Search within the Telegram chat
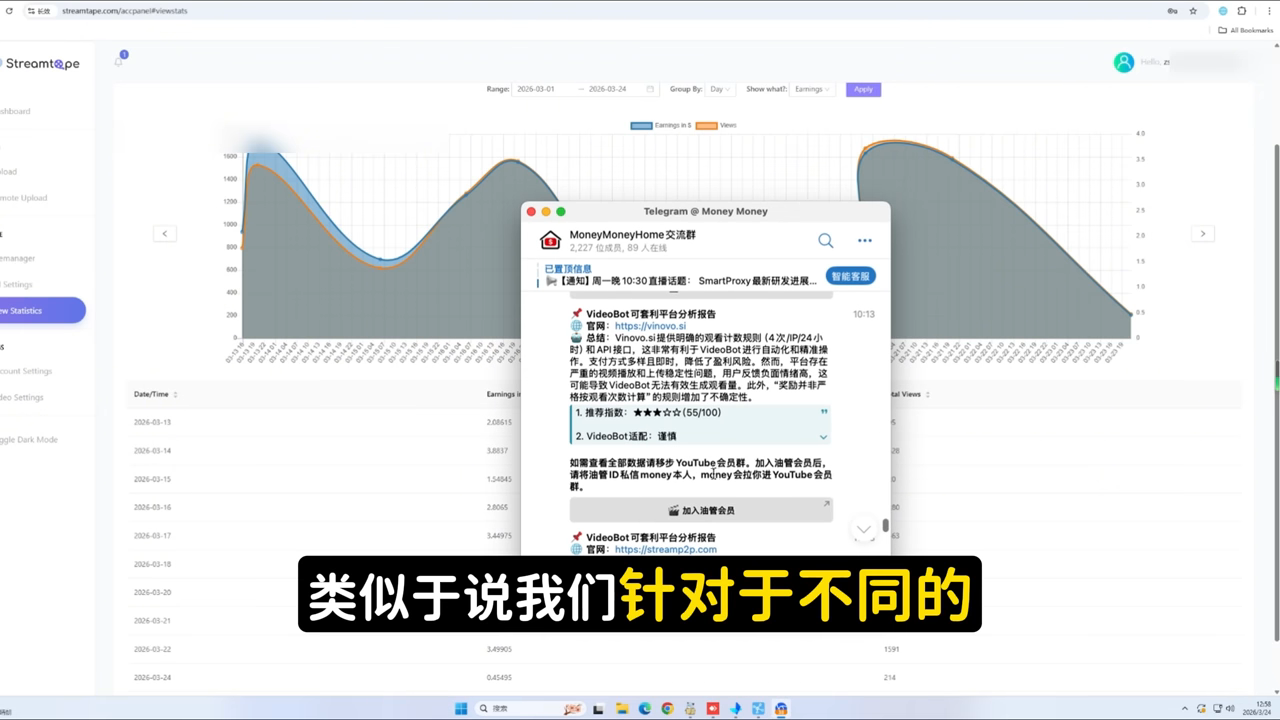 click(825, 240)
